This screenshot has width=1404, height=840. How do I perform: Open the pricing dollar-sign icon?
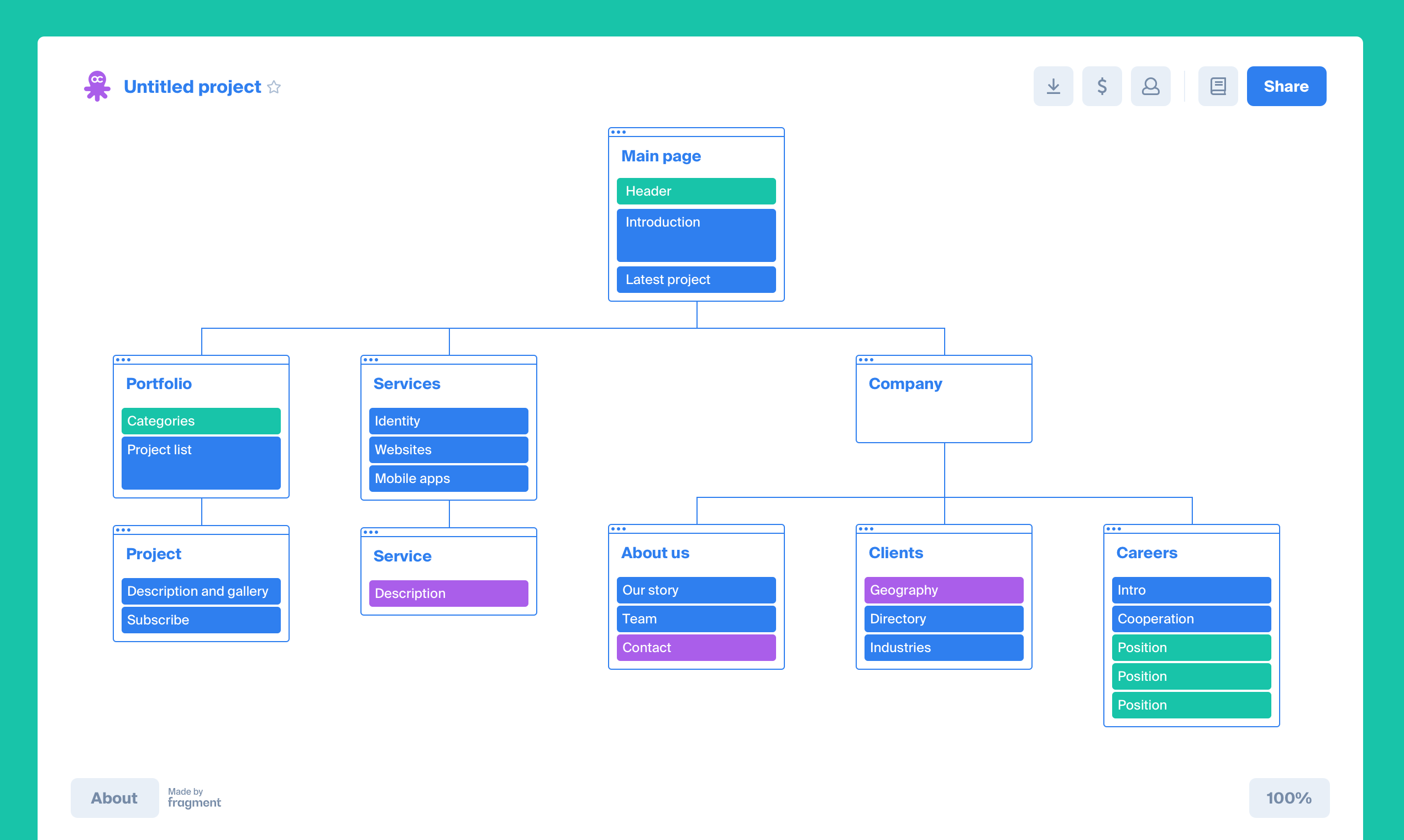tap(1102, 86)
